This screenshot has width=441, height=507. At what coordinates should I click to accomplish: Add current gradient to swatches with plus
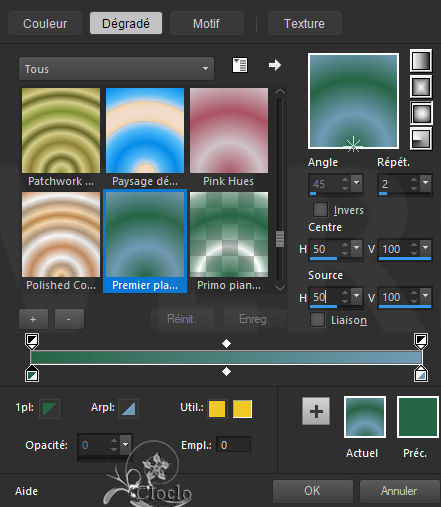click(316, 411)
